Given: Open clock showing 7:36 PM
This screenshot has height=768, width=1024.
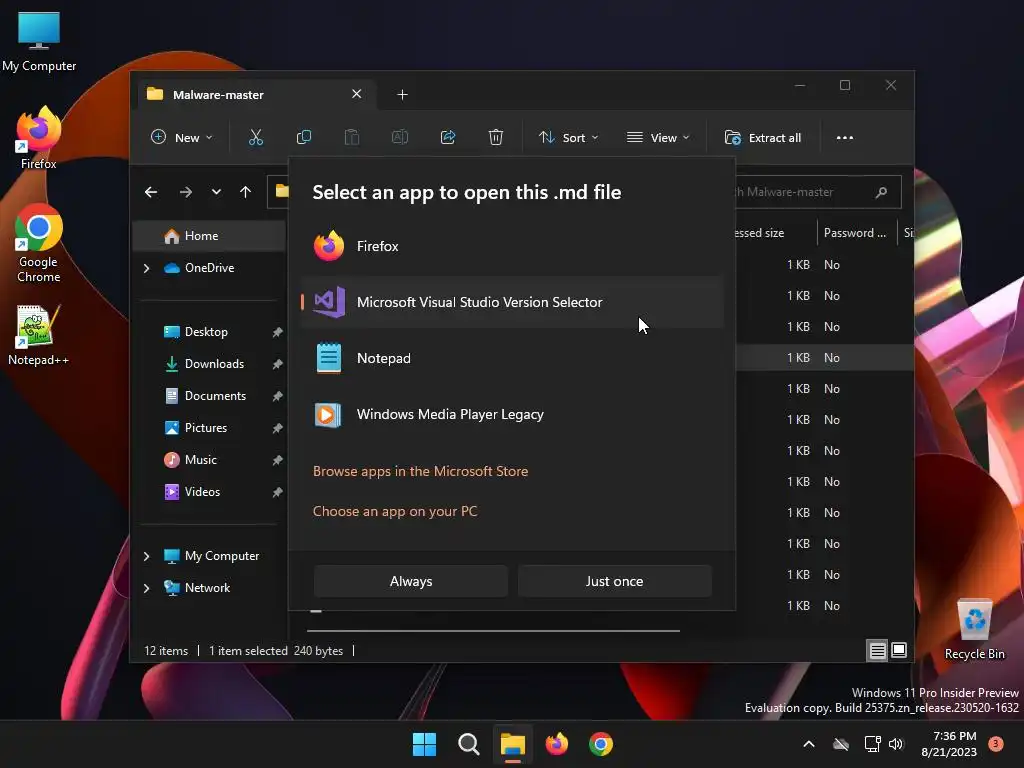Looking at the screenshot, I should click(950, 744).
